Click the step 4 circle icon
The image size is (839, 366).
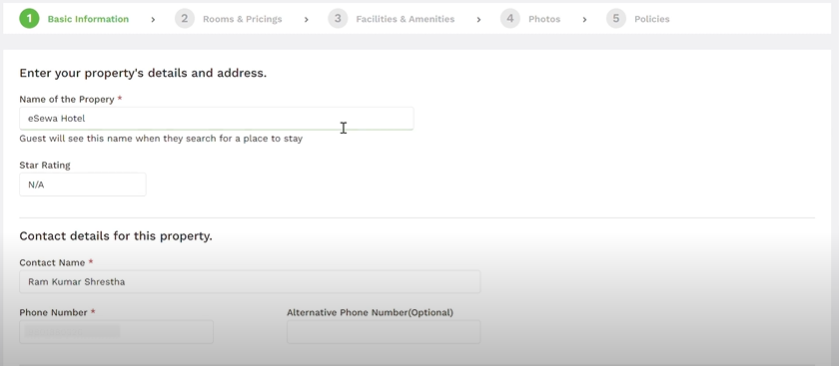coord(510,19)
